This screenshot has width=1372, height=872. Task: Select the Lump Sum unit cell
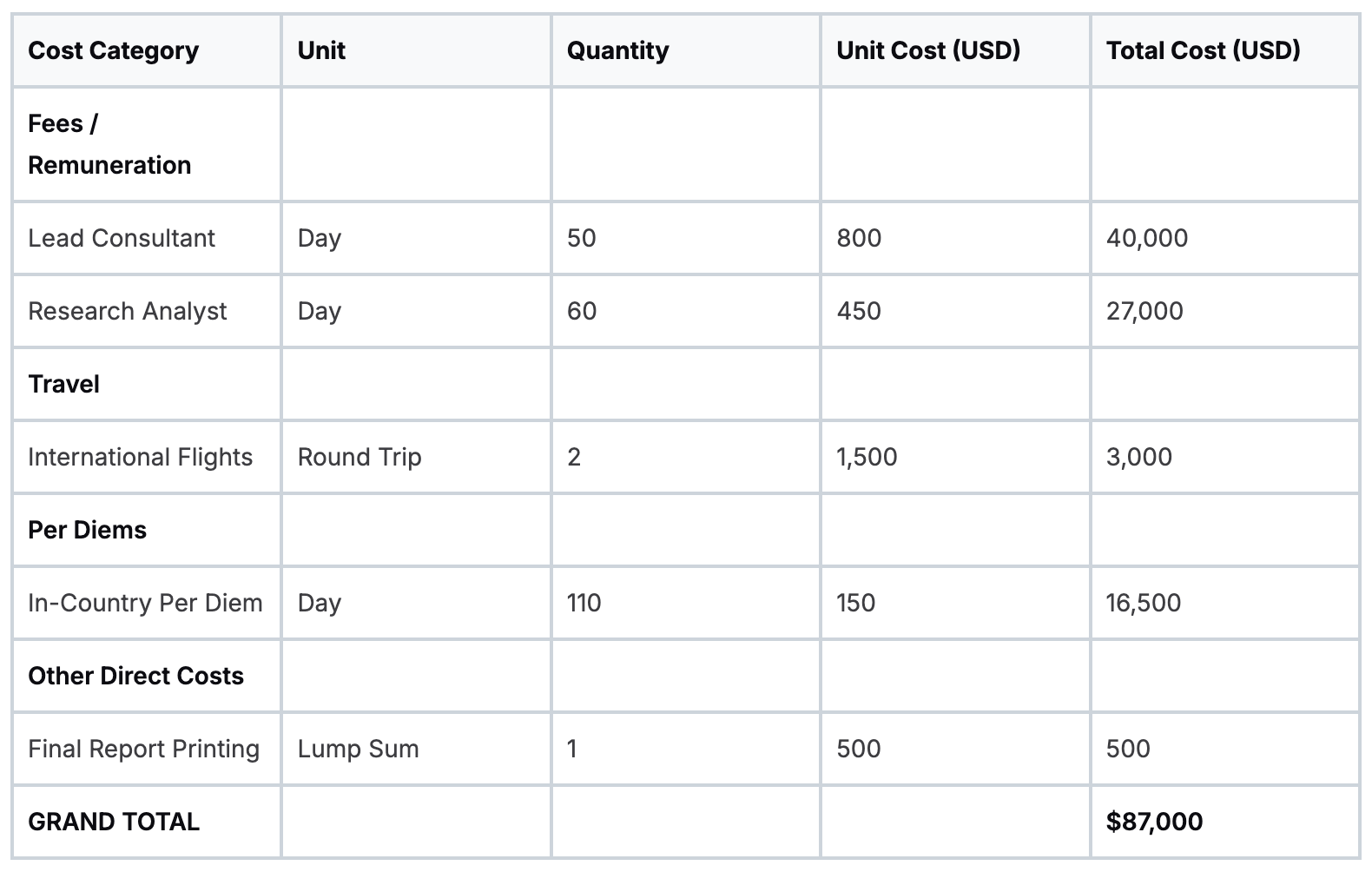tap(358, 749)
